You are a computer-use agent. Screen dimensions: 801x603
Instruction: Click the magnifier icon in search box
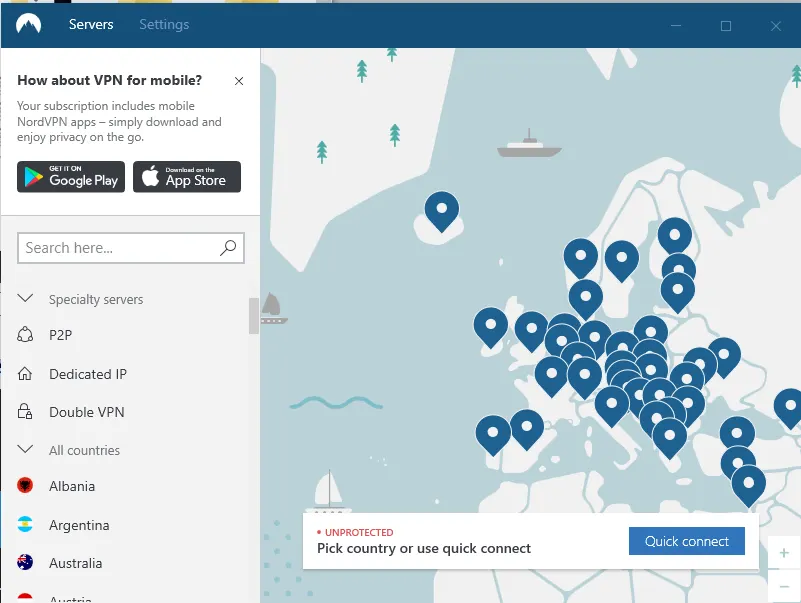(228, 248)
